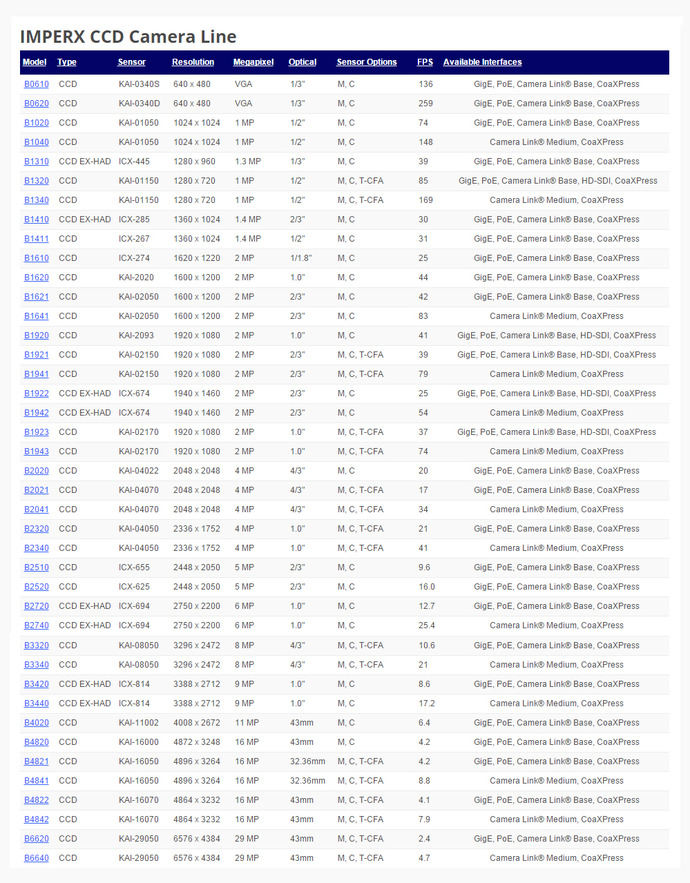Open the B1410 model link
This screenshot has width=690, height=883.
(x=37, y=220)
